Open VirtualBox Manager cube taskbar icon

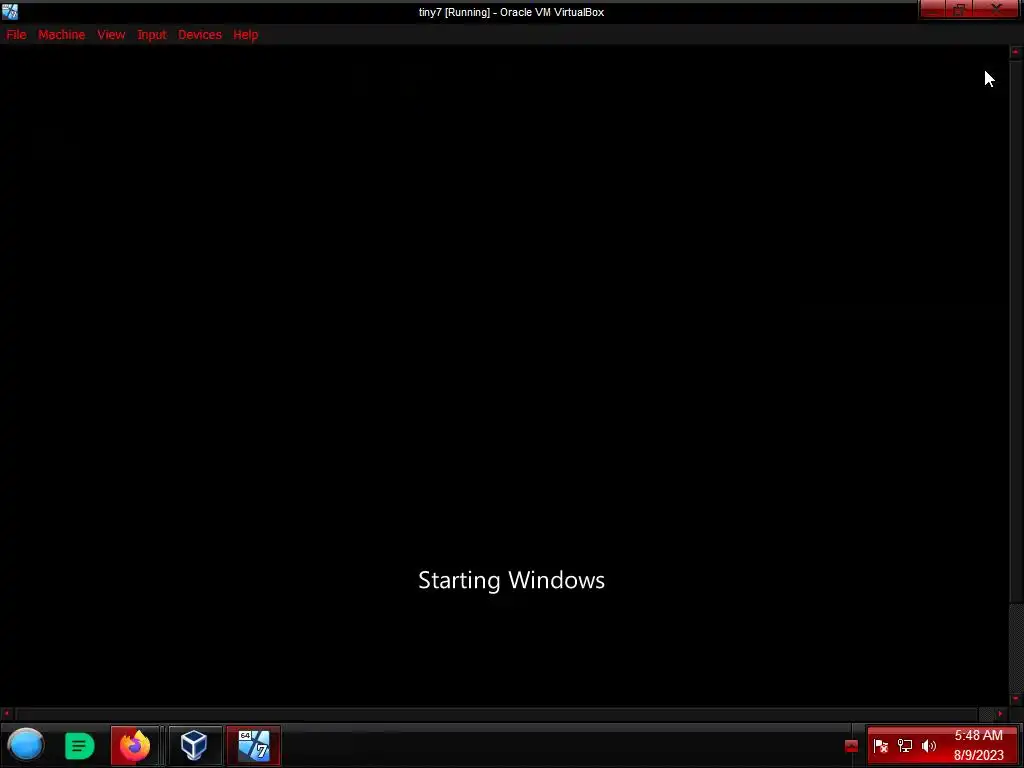[195, 745]
